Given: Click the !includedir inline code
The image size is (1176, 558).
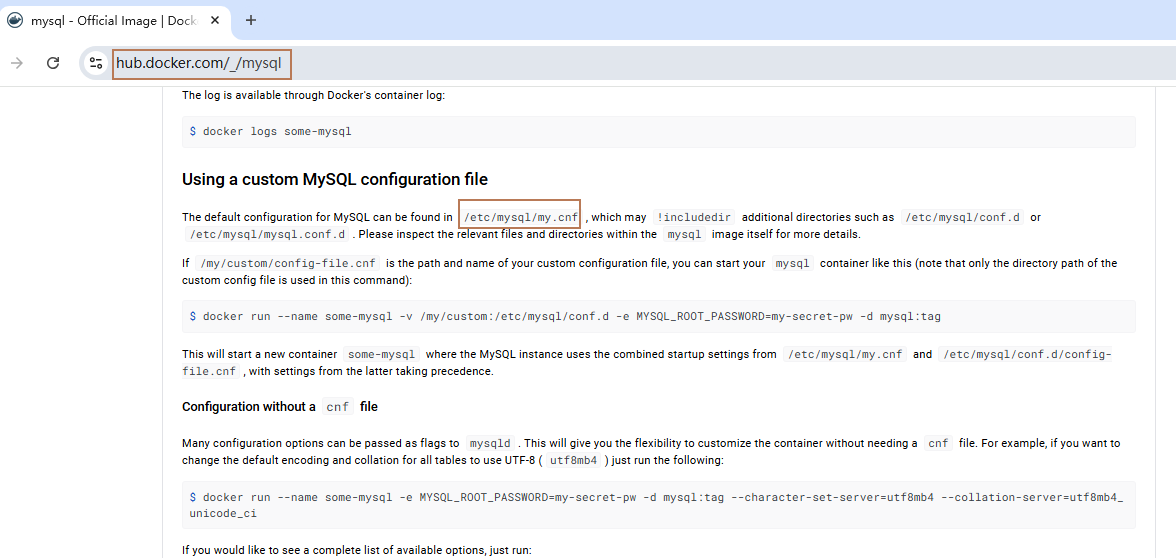Looking at the screenshot, I should [694, 218].
